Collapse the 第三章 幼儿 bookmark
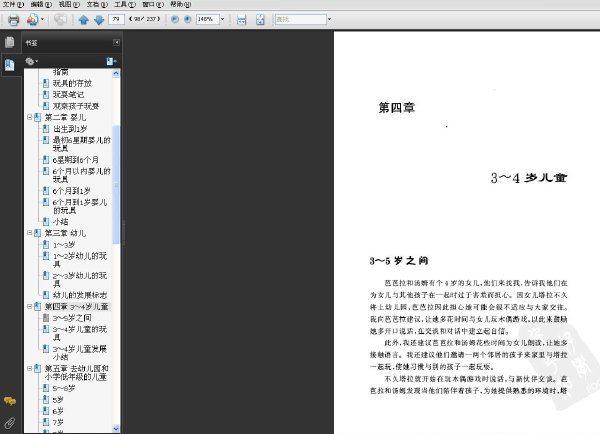Image resolution: width=600 pixels, height=434 pixels. click(x=29, y=233)
